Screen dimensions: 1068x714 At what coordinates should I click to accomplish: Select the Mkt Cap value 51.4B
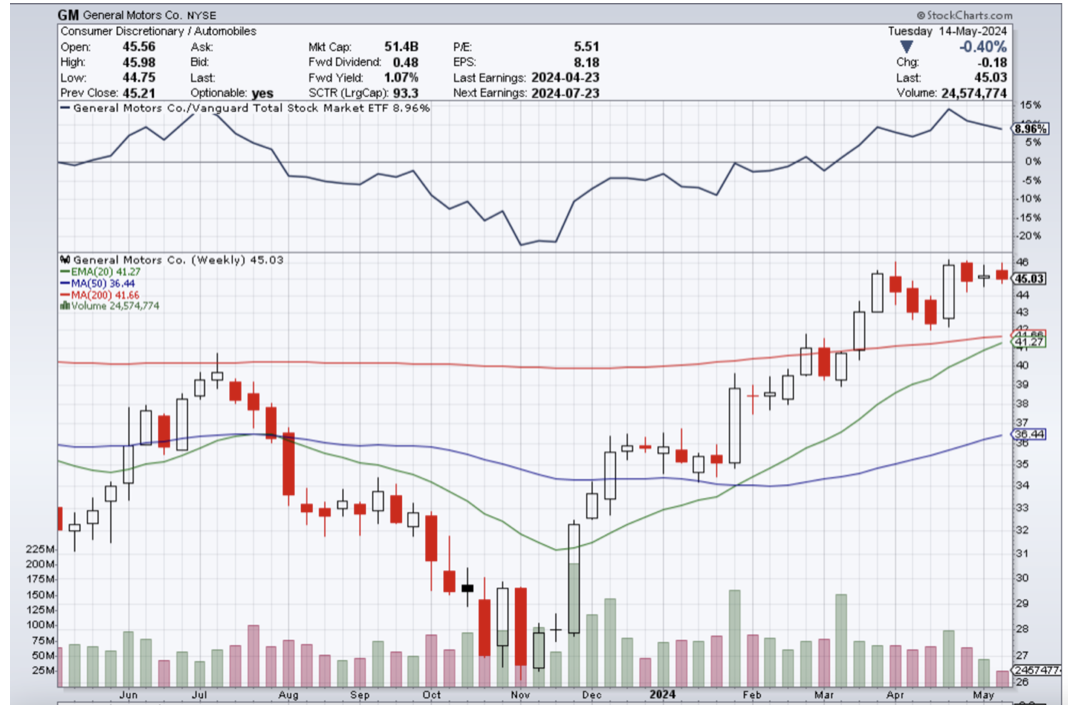click(401, 47)
